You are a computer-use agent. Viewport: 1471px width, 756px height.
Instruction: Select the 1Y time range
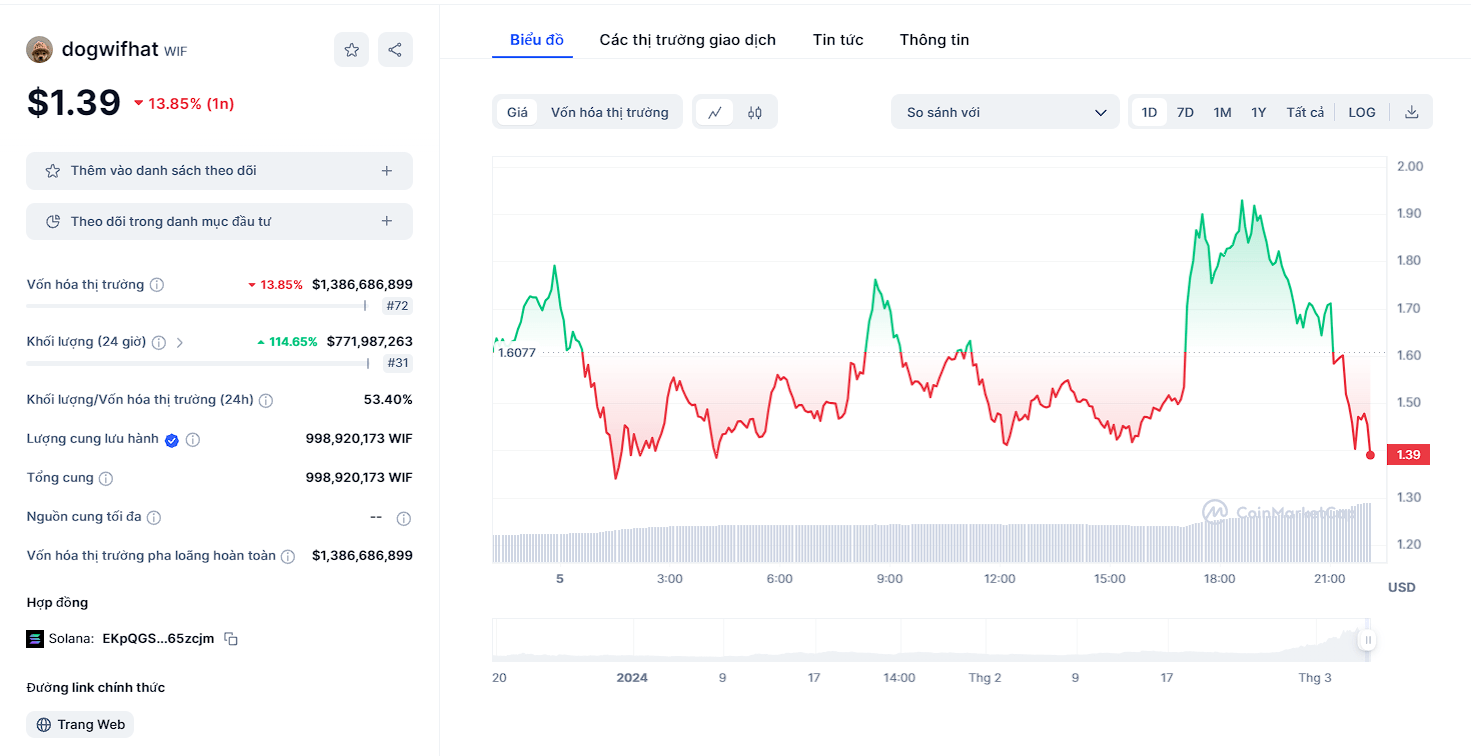(x=1259, y=112)
